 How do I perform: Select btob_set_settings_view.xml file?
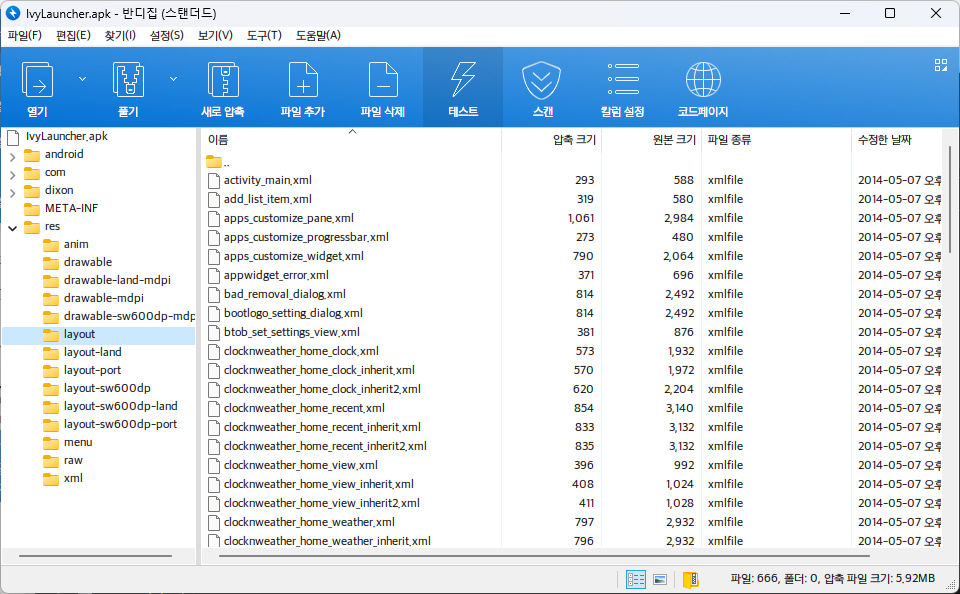click(x=291, y=332)
